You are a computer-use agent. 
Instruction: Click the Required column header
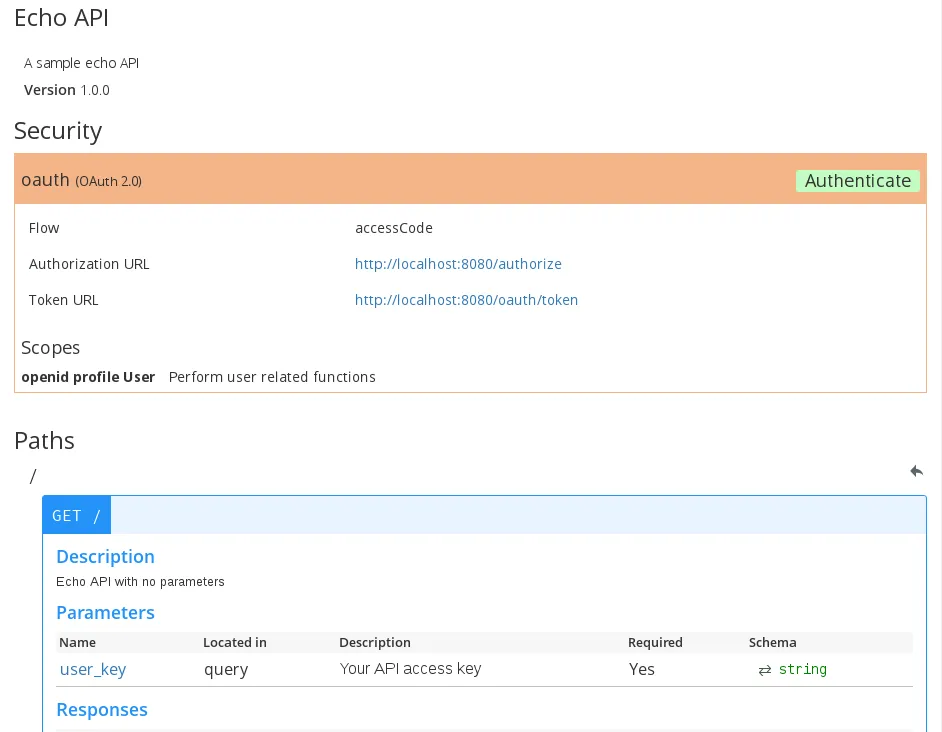click(x=655, y=642)
